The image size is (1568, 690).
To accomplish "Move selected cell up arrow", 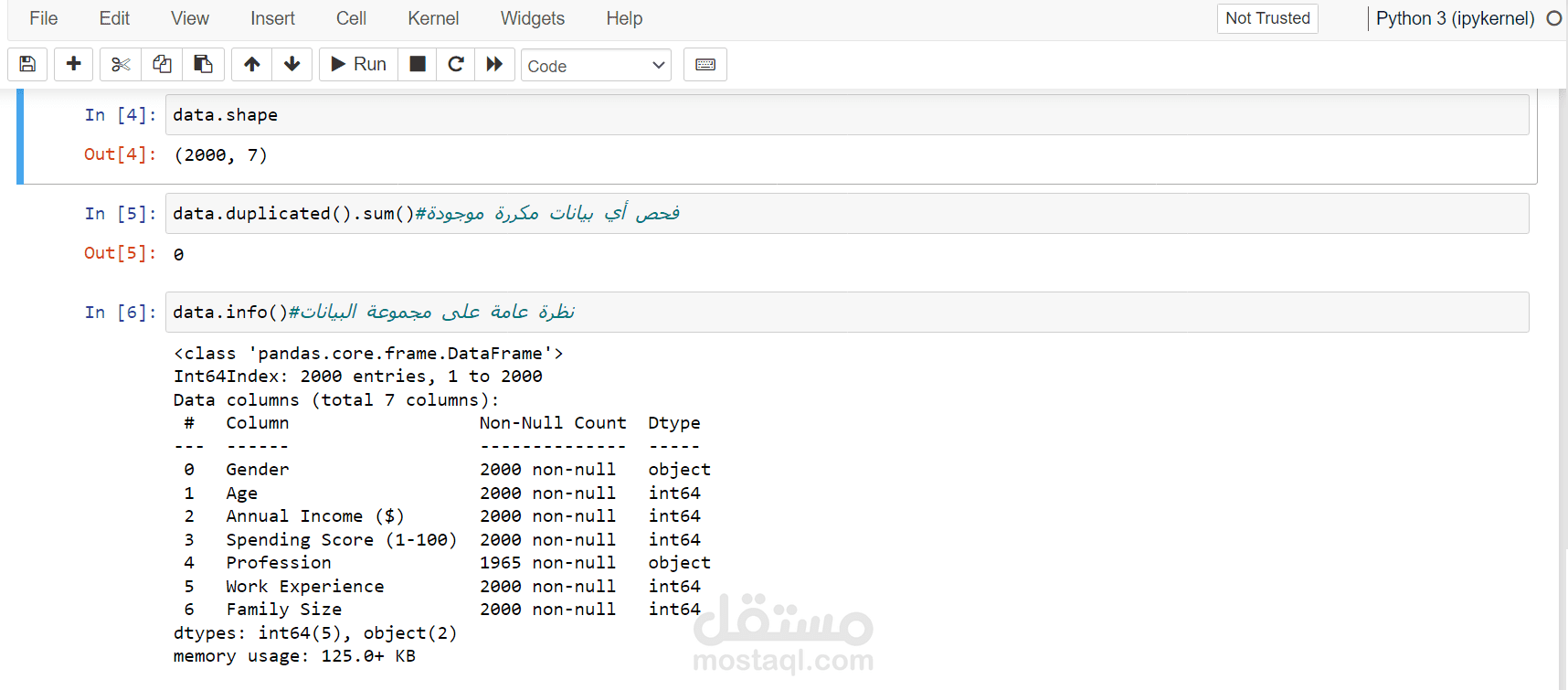I will coord(252,64).
